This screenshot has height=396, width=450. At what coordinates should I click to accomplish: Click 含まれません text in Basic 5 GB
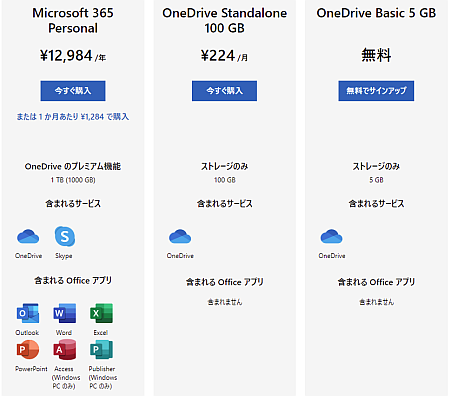click(x=376, y=302)
